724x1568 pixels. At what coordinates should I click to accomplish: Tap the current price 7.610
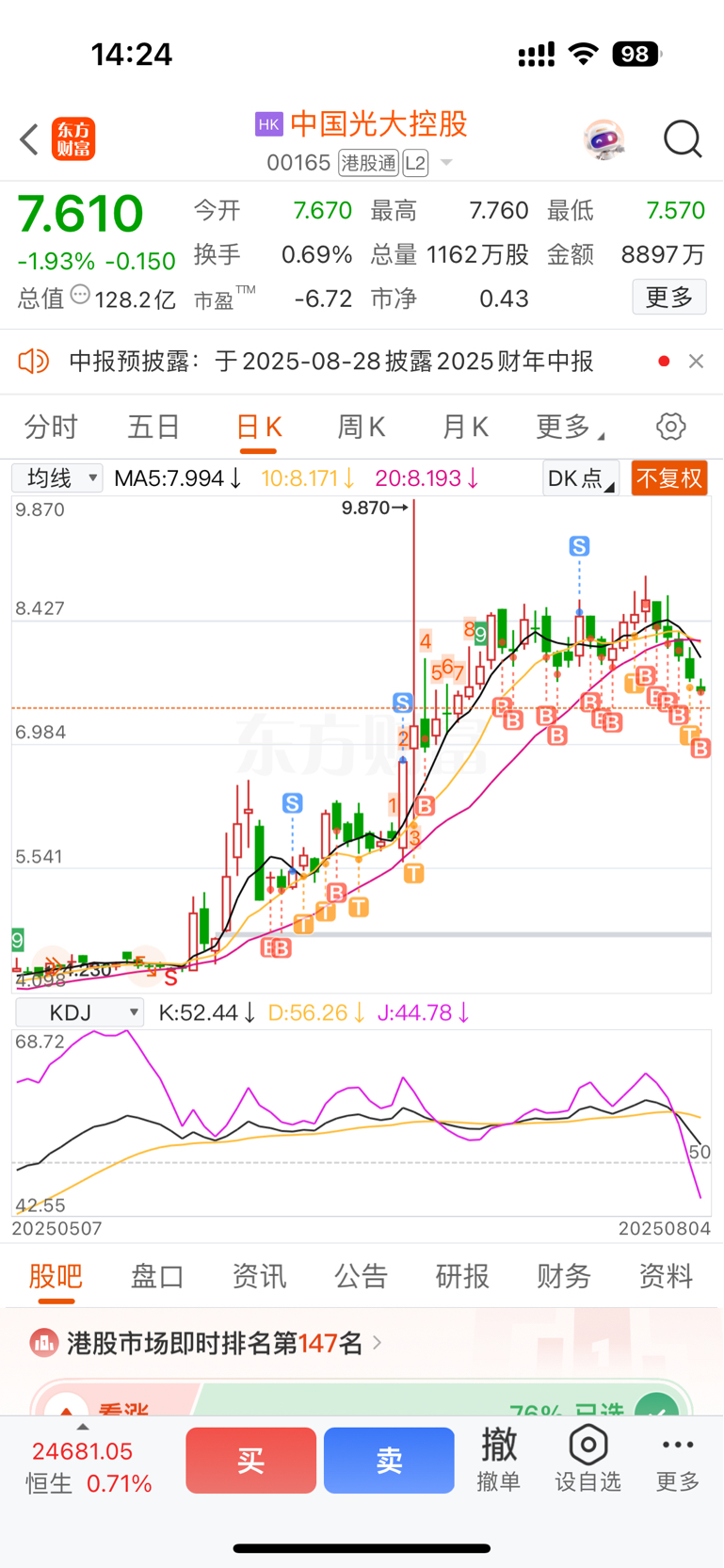81,214
